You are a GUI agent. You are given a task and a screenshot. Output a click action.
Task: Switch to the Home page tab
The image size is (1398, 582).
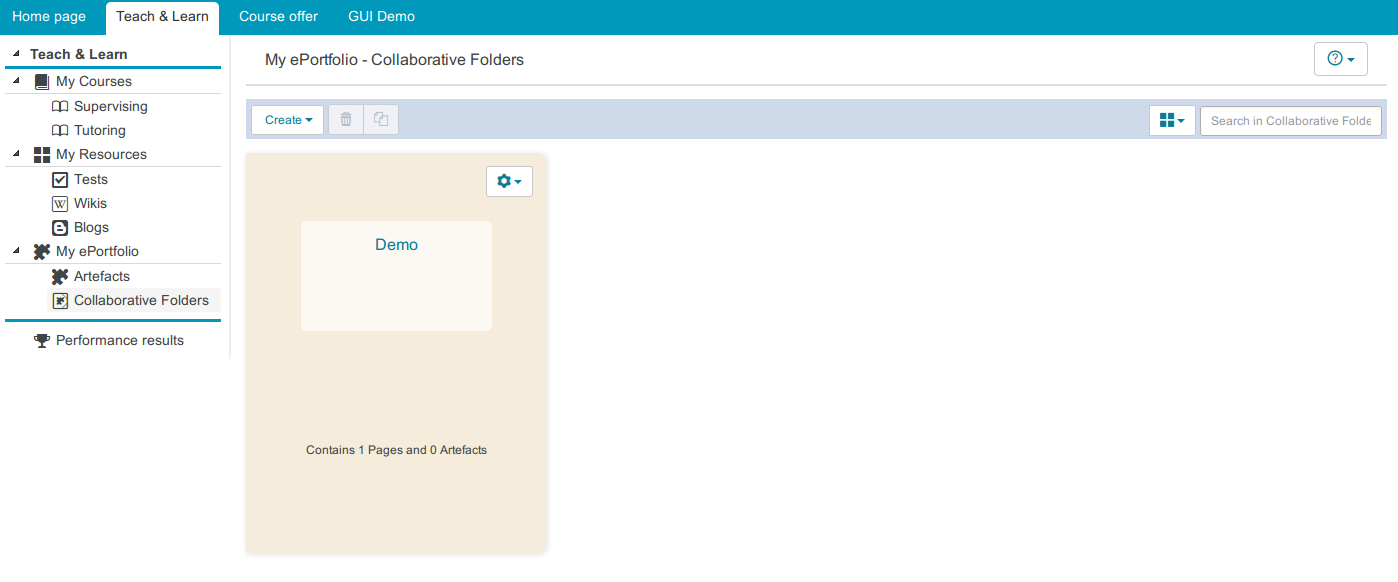click(49, 17)
